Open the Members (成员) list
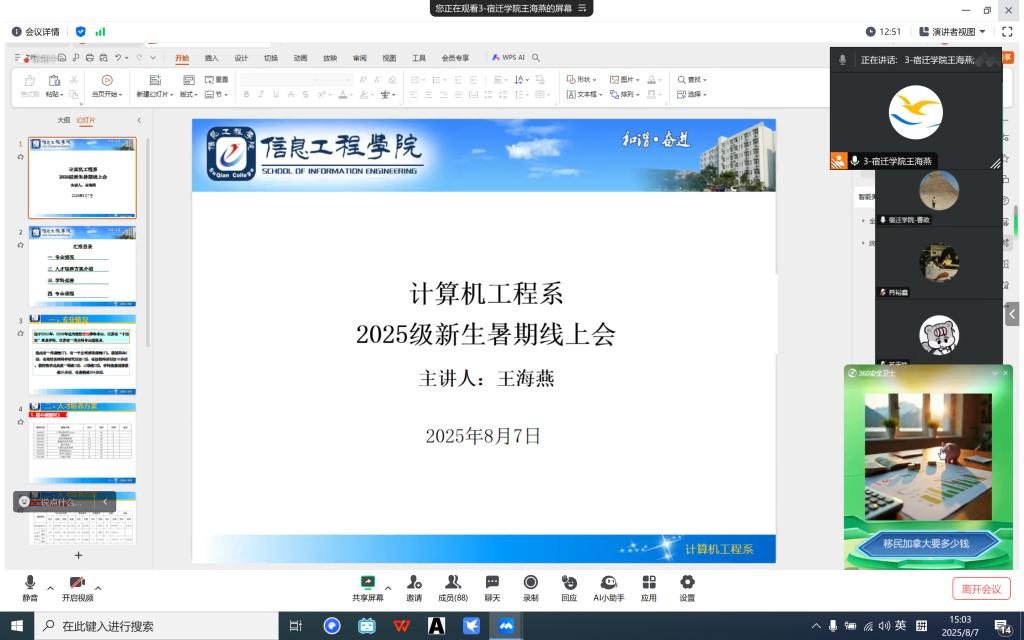 (453, 587)
